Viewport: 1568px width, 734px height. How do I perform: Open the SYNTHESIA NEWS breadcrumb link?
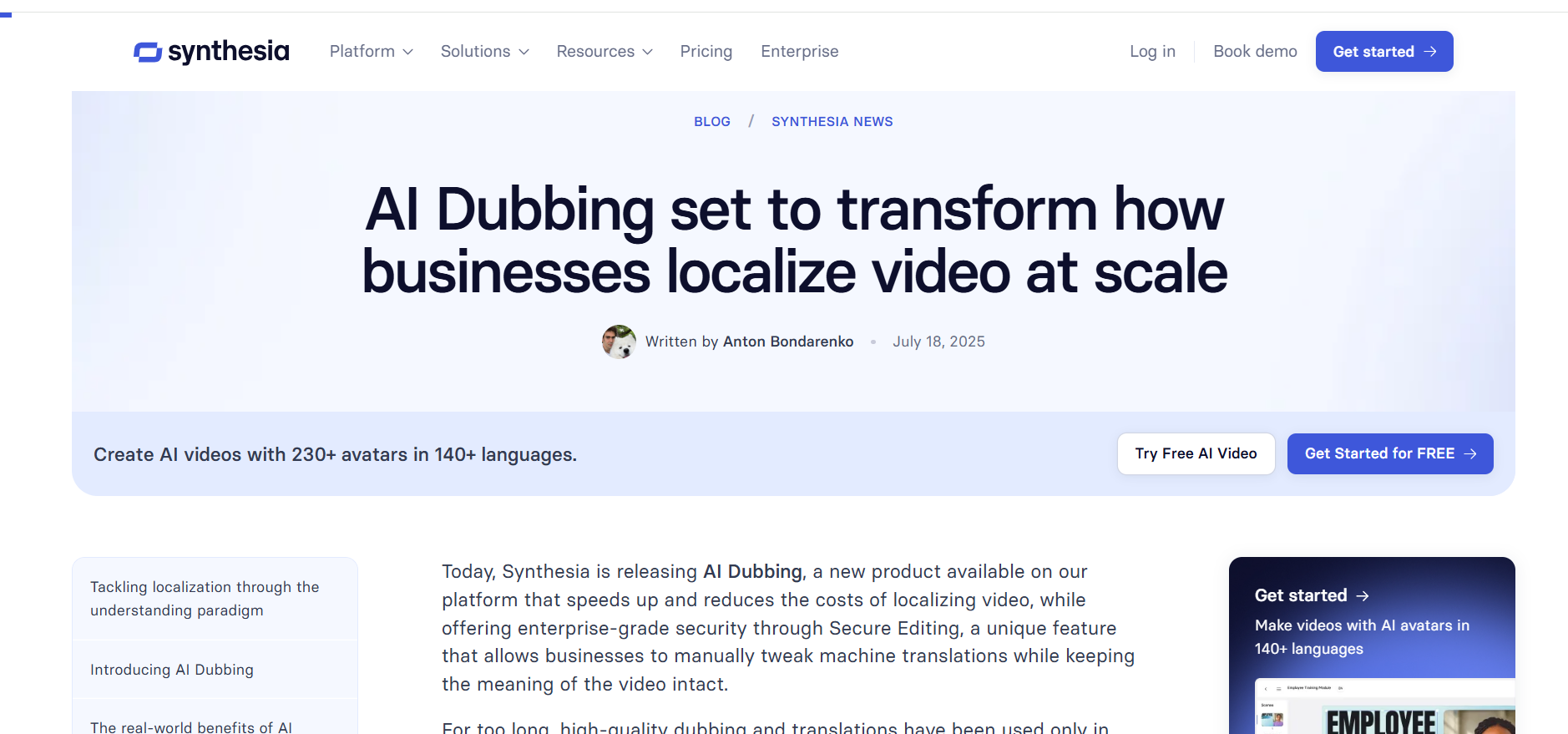tap(832, 122)
